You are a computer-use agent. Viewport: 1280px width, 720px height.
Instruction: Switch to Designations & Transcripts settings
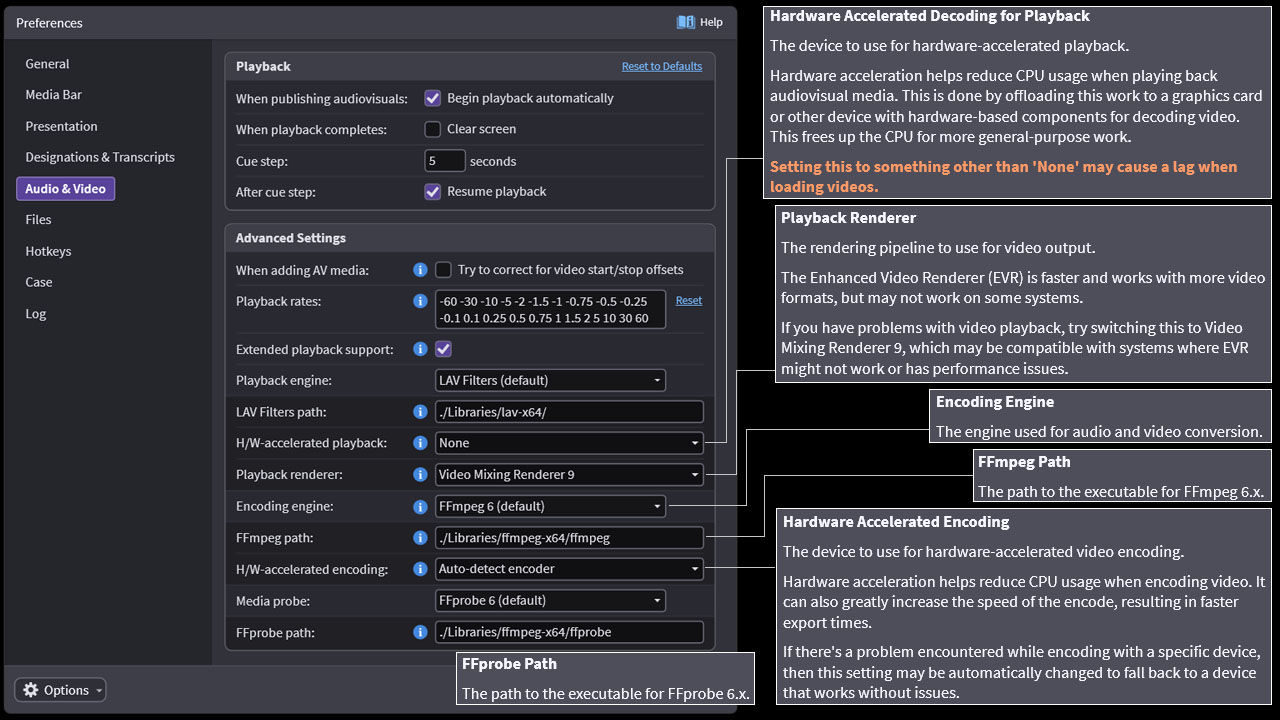click(x=100, y=157)
